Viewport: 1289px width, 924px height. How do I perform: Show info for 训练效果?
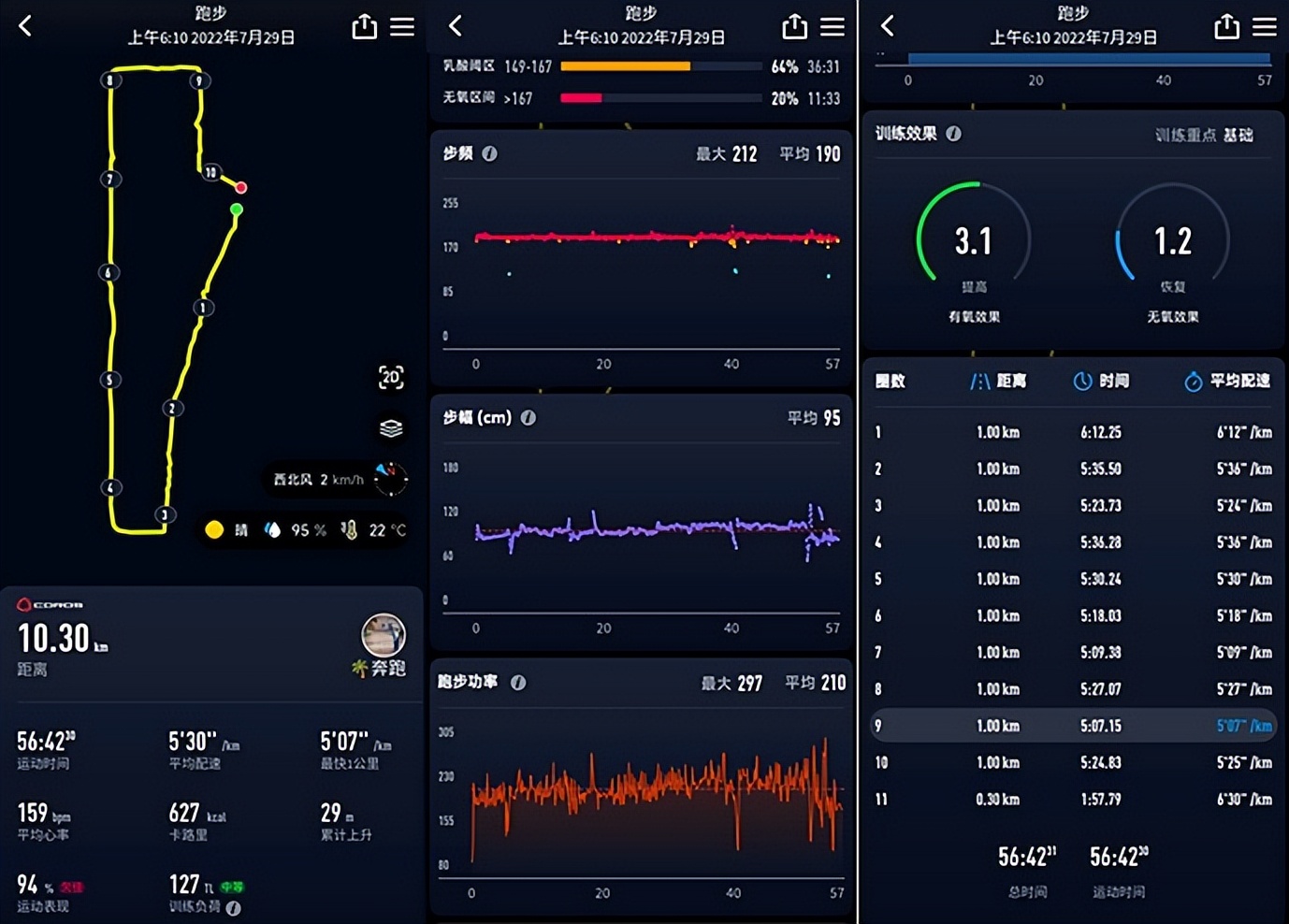click(x=953, y=134)
